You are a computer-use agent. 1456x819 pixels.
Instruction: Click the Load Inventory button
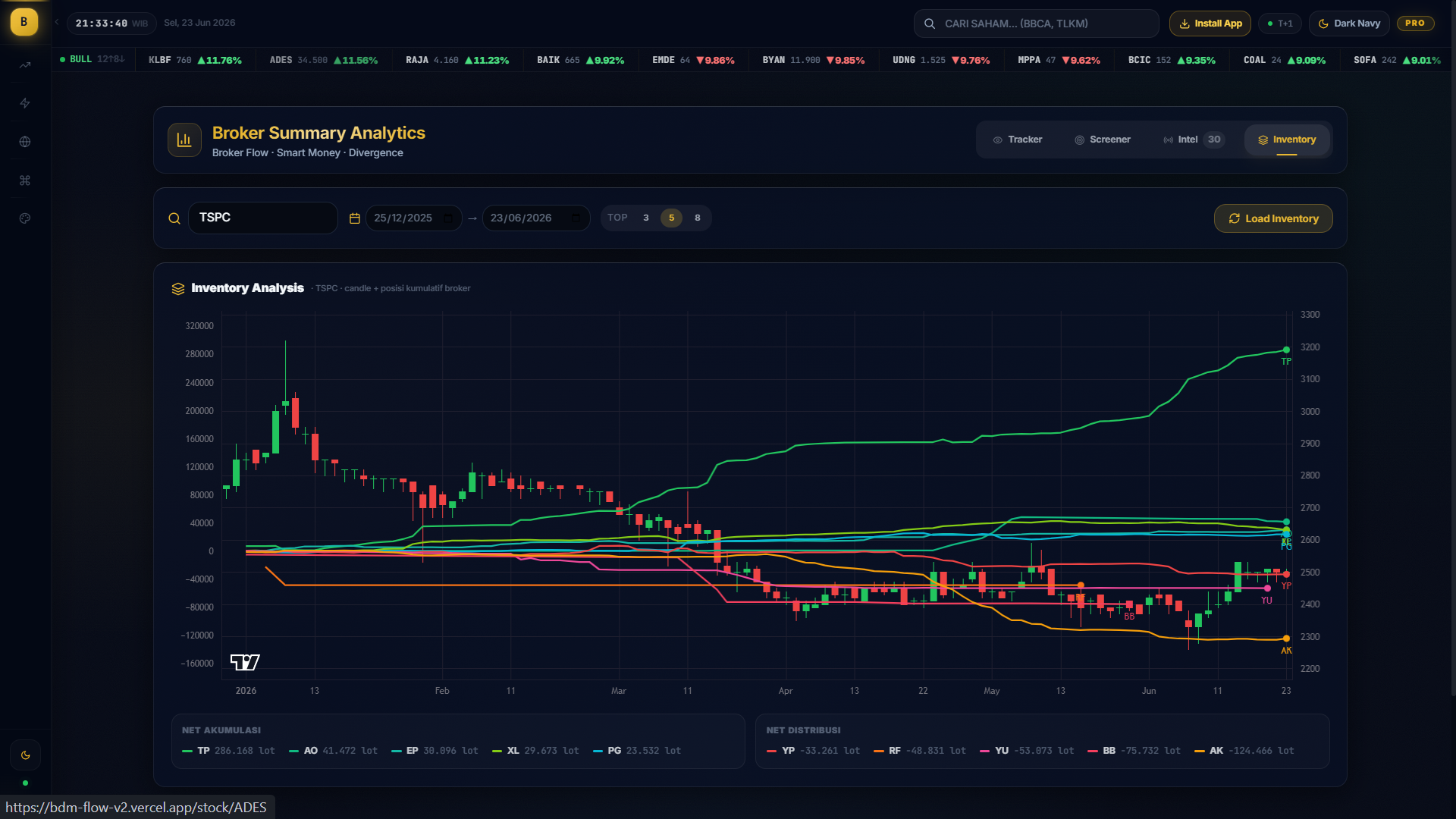1273,218
